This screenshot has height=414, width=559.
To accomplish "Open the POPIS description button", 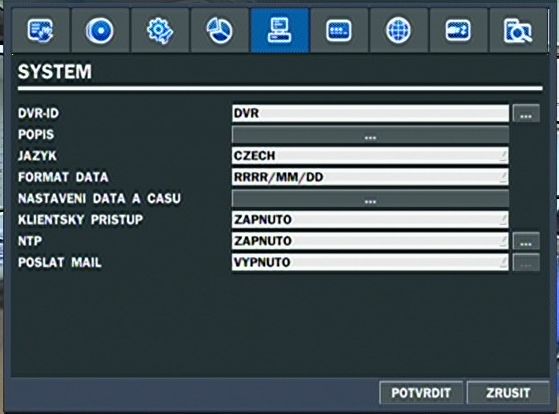I will coord(370,135).
